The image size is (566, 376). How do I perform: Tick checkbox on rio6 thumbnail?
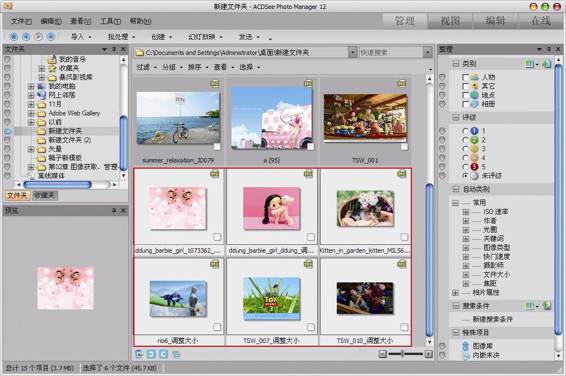[217, 327]
